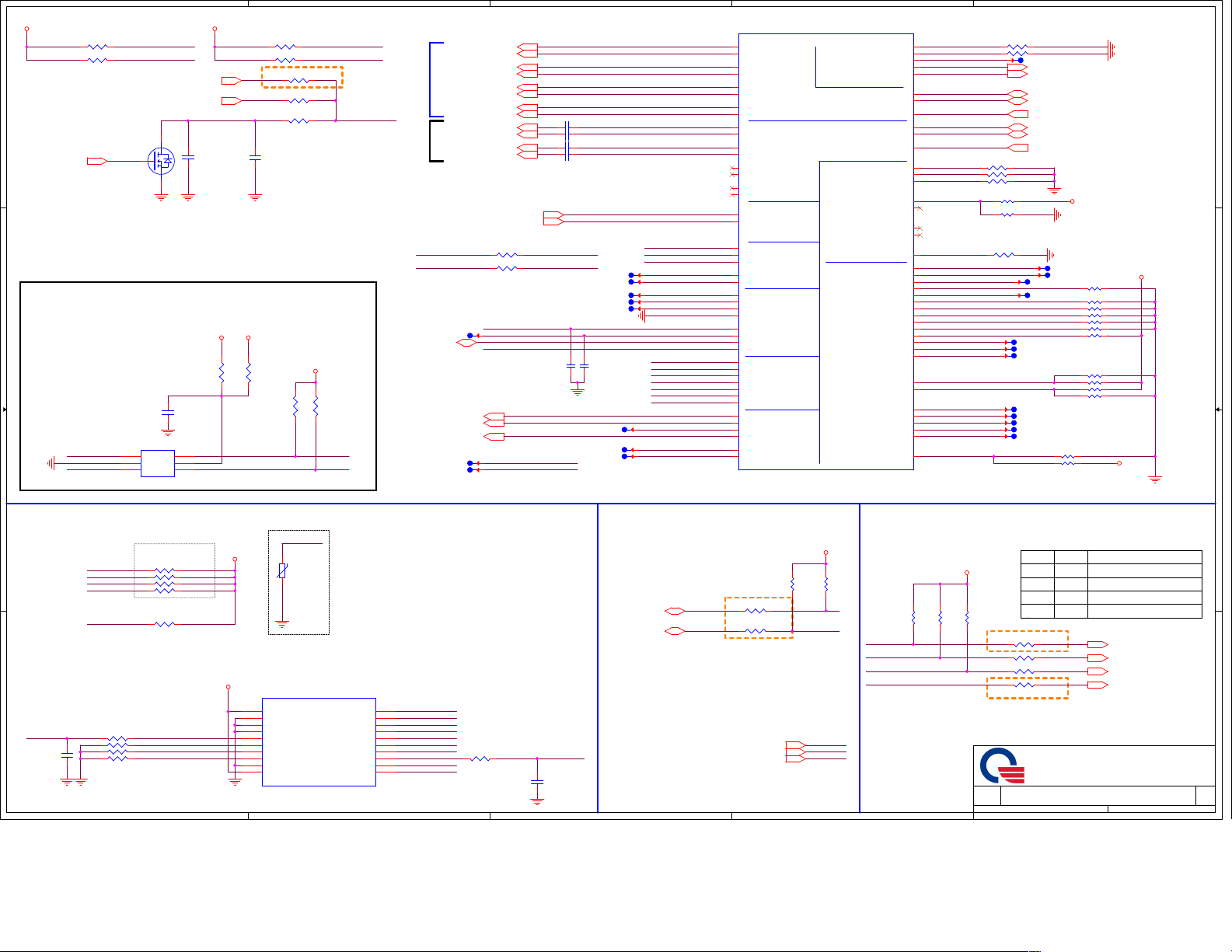Viewport: 1232px width, 952px height.
Task: Click the ground symbol below the right-side pull-up rail
Action: (1155, 479)
